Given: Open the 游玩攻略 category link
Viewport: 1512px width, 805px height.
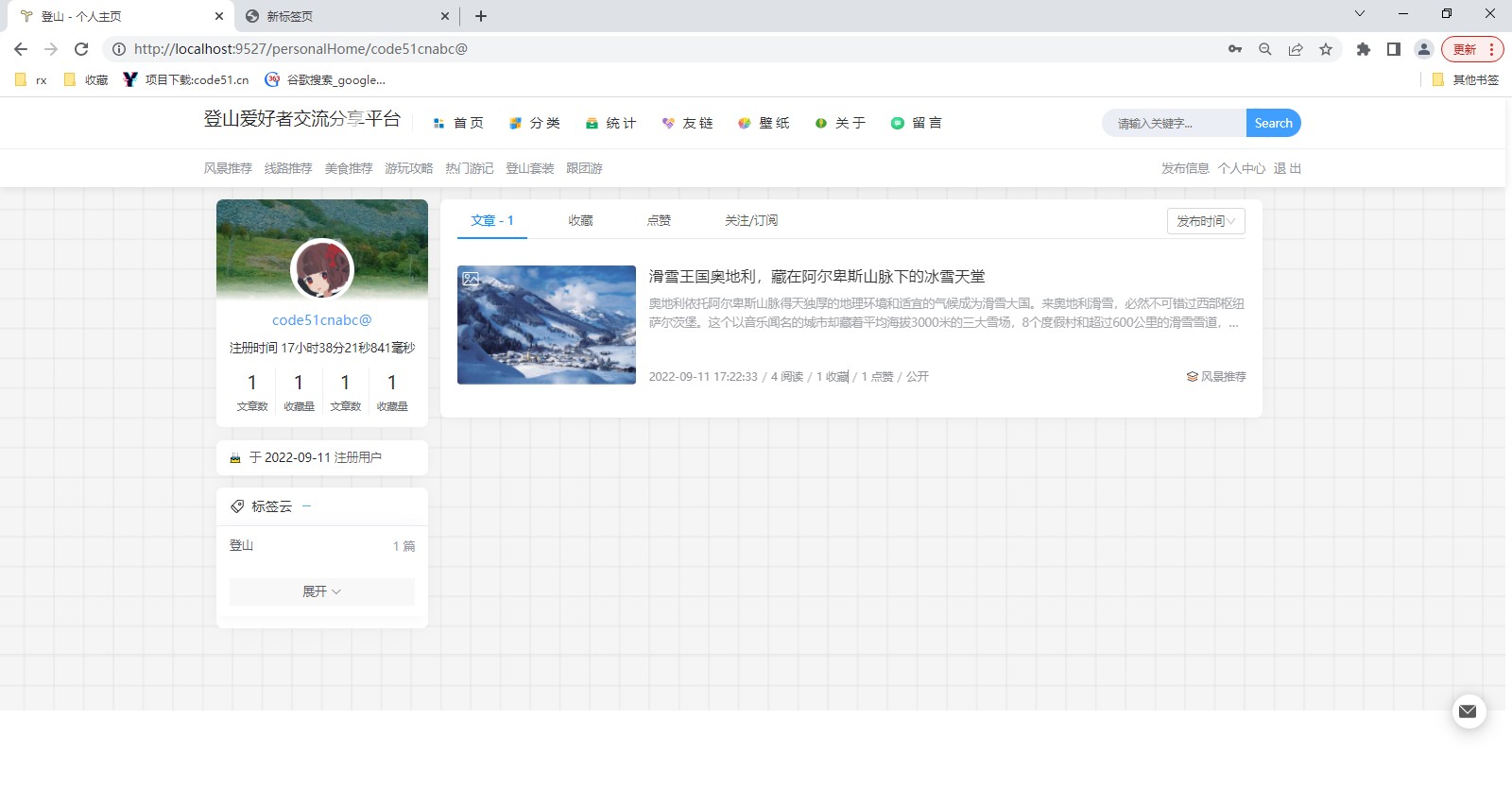Looking at the screenshot, I should click(x=409, y=168).
